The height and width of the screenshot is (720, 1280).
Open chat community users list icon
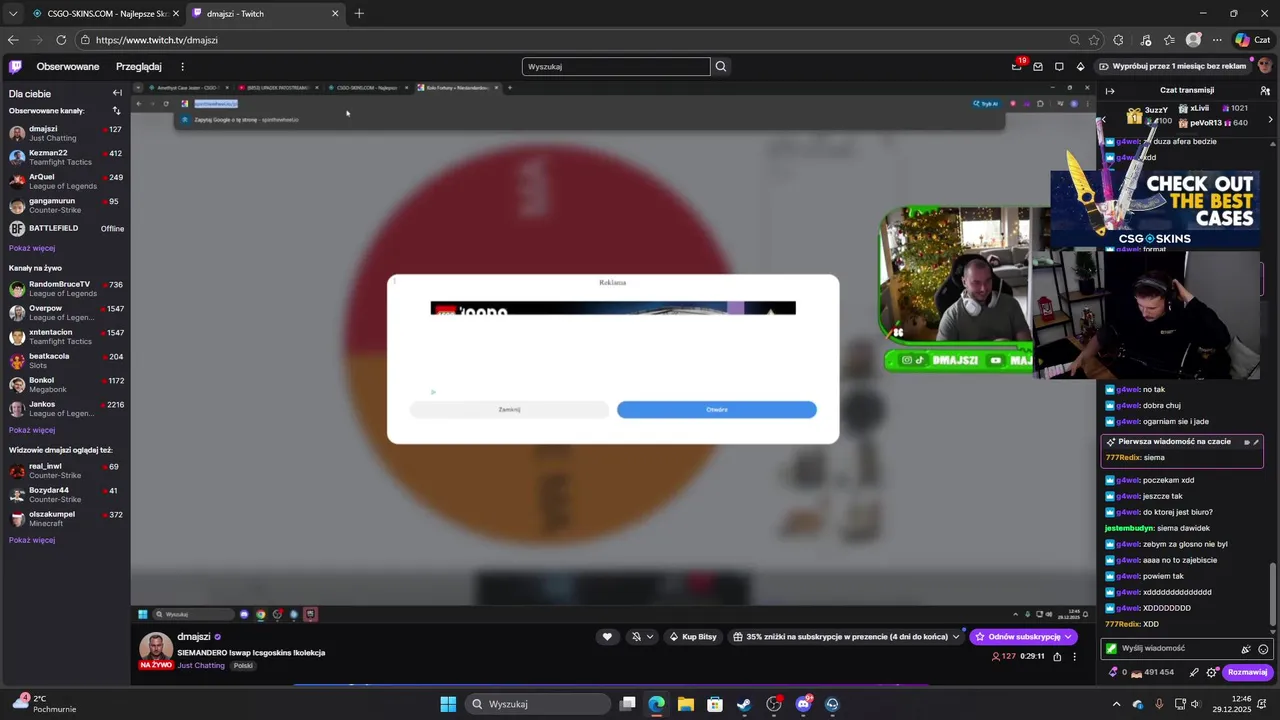pyautogui.click(x=1265, y=90)
